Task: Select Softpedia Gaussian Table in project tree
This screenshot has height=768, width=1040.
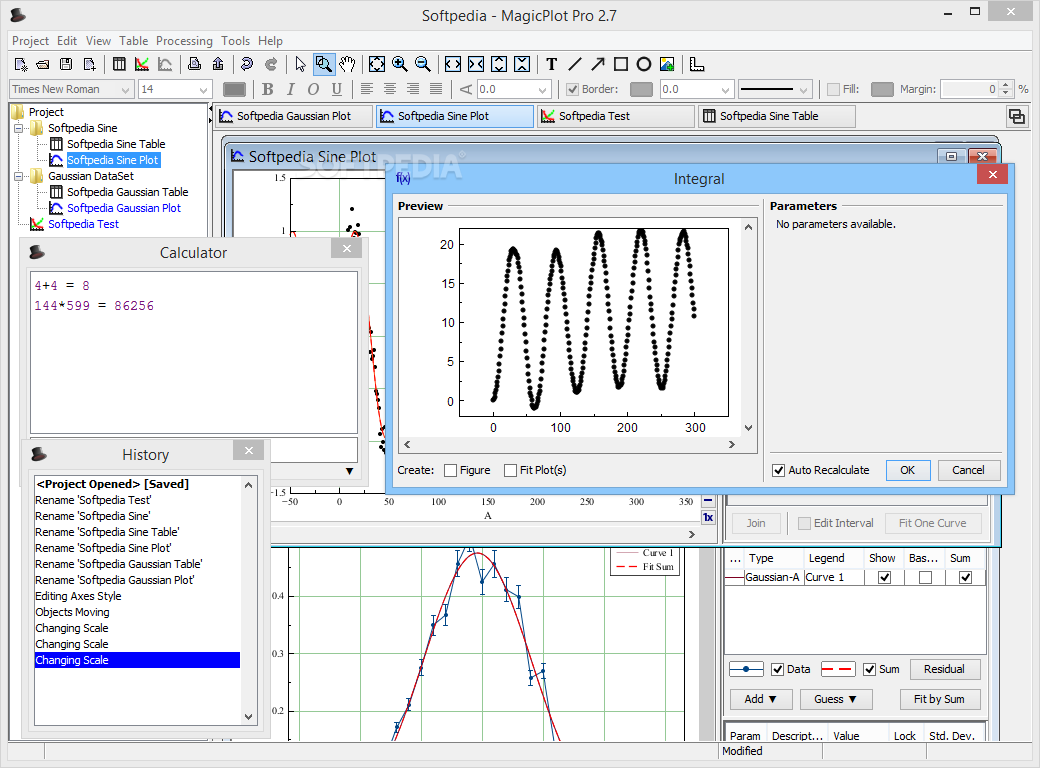Action: click(x=127, y=192)
